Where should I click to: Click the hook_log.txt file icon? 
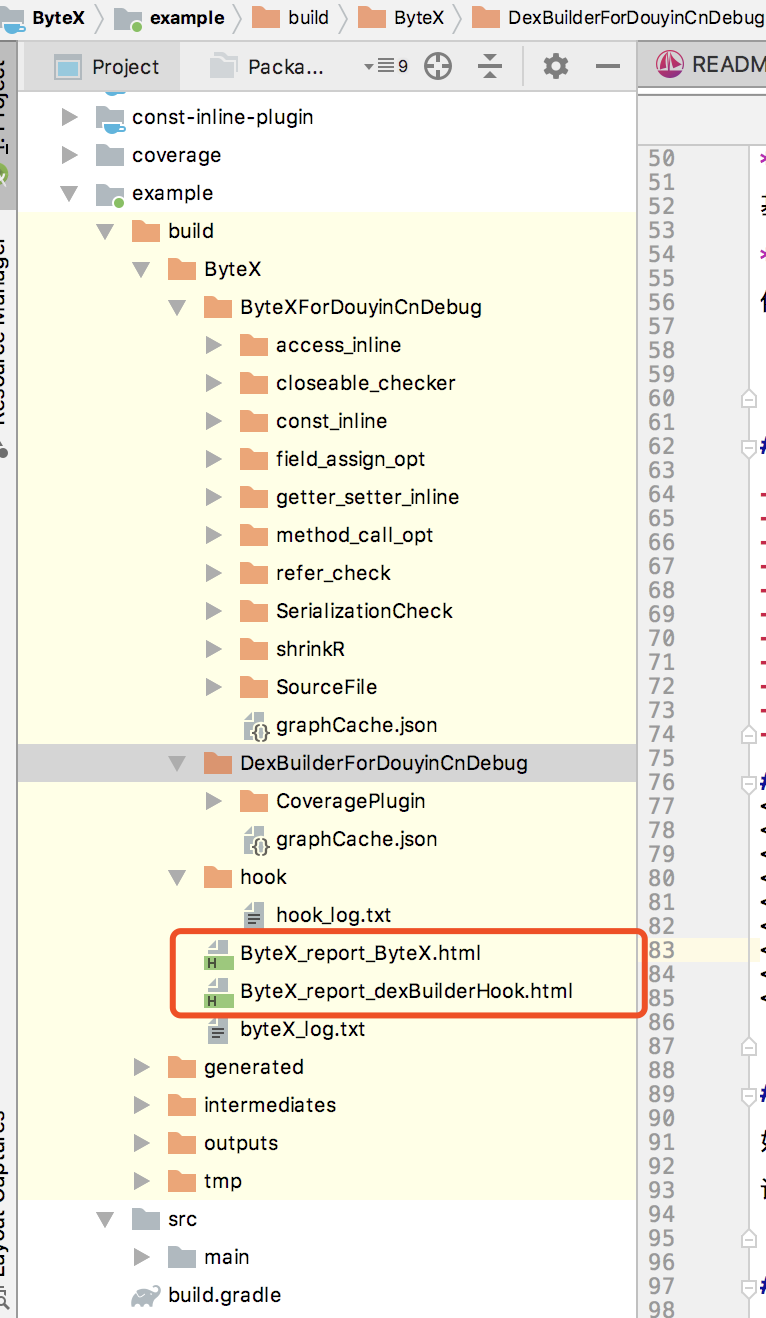(x=255, y=915)
